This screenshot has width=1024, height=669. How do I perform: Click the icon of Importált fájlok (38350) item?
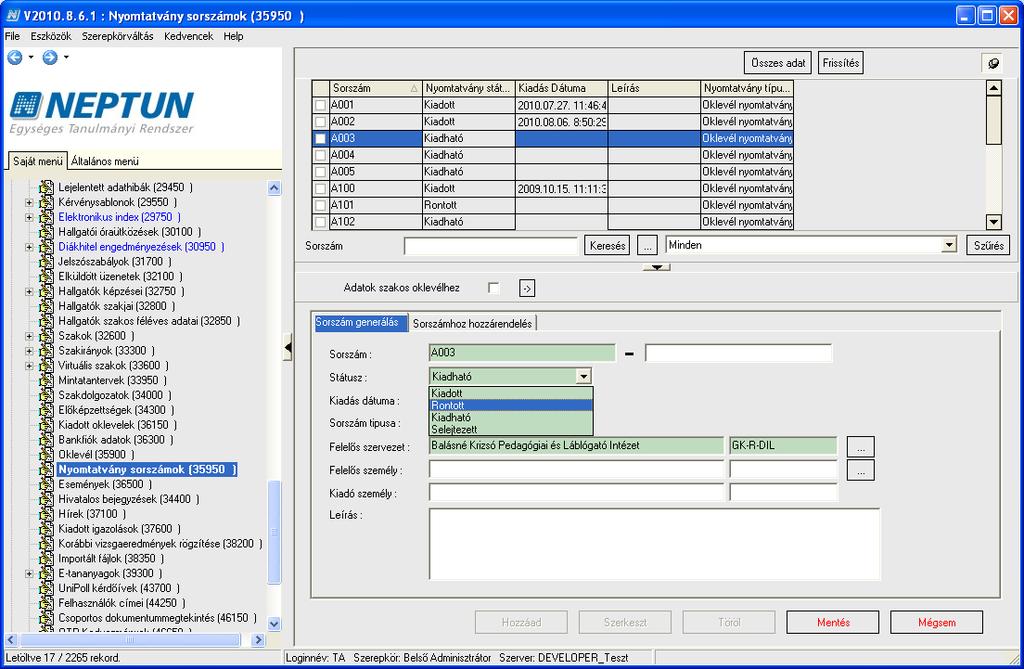pyautogui.click(x=46, y=558)
